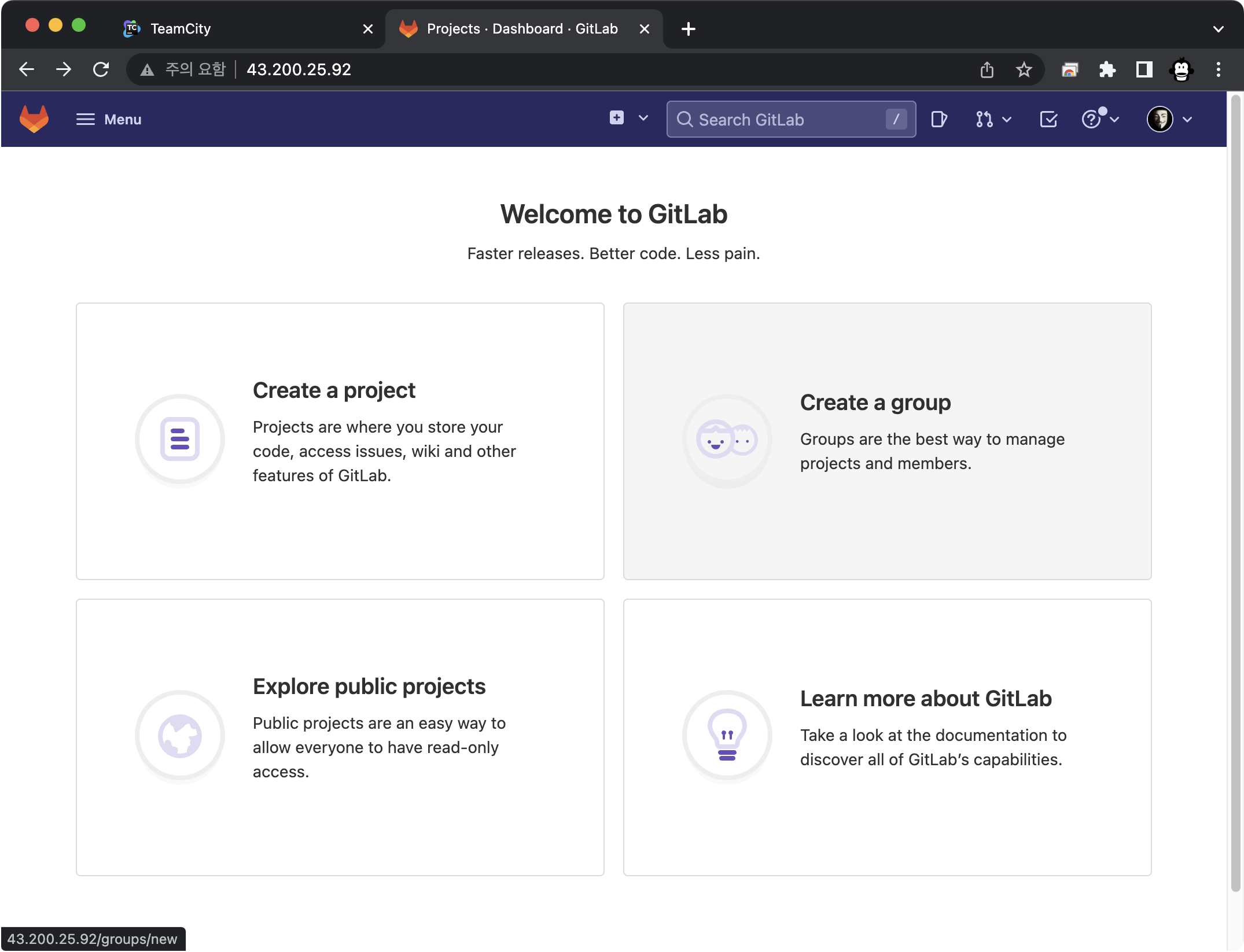
Task: Click 'Public projects are an easy way' description
Action: pyautogui.click(x=379, y=747)
